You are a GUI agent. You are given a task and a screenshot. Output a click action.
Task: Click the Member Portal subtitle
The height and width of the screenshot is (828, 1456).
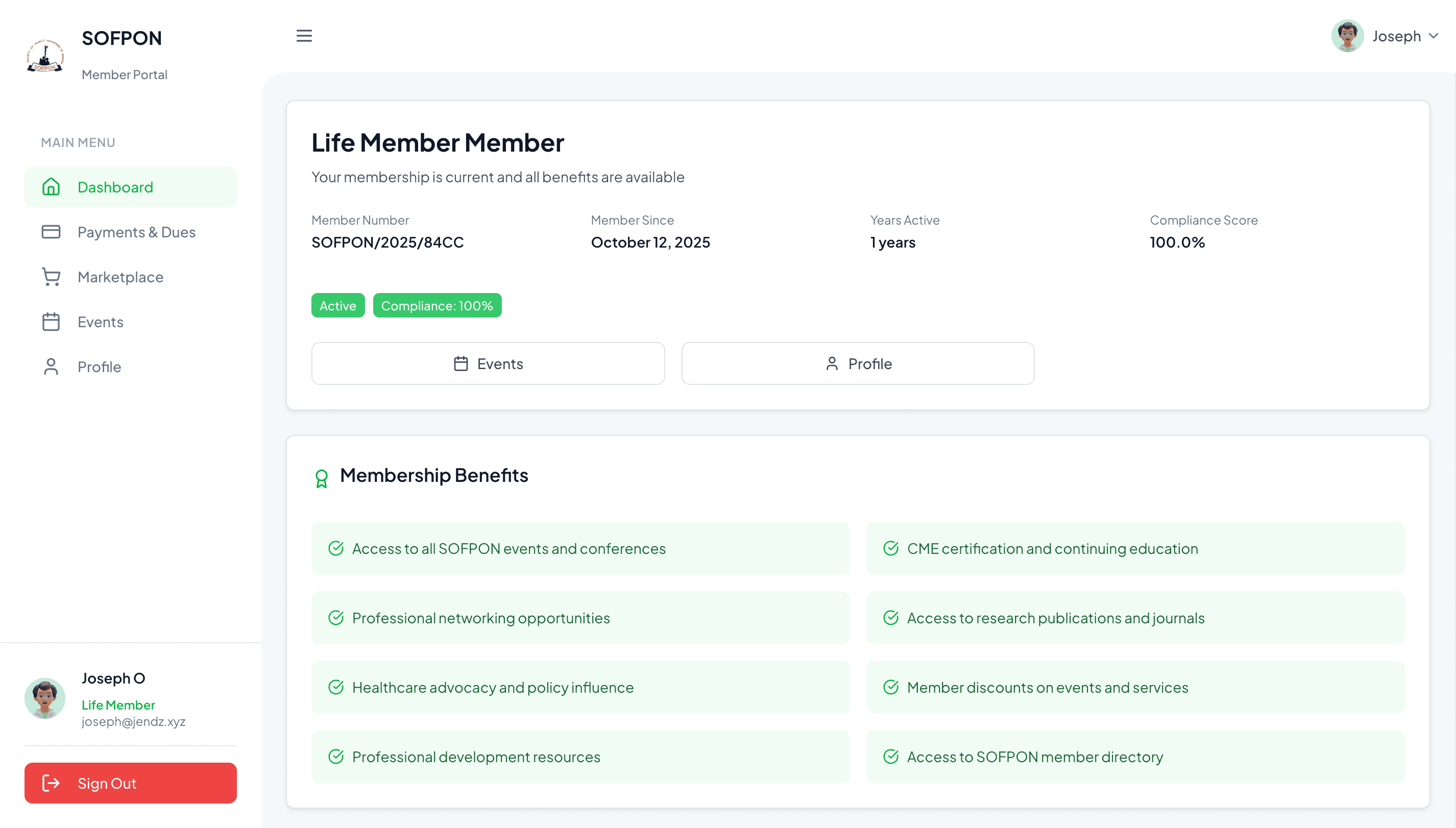(x=125, y=75)
